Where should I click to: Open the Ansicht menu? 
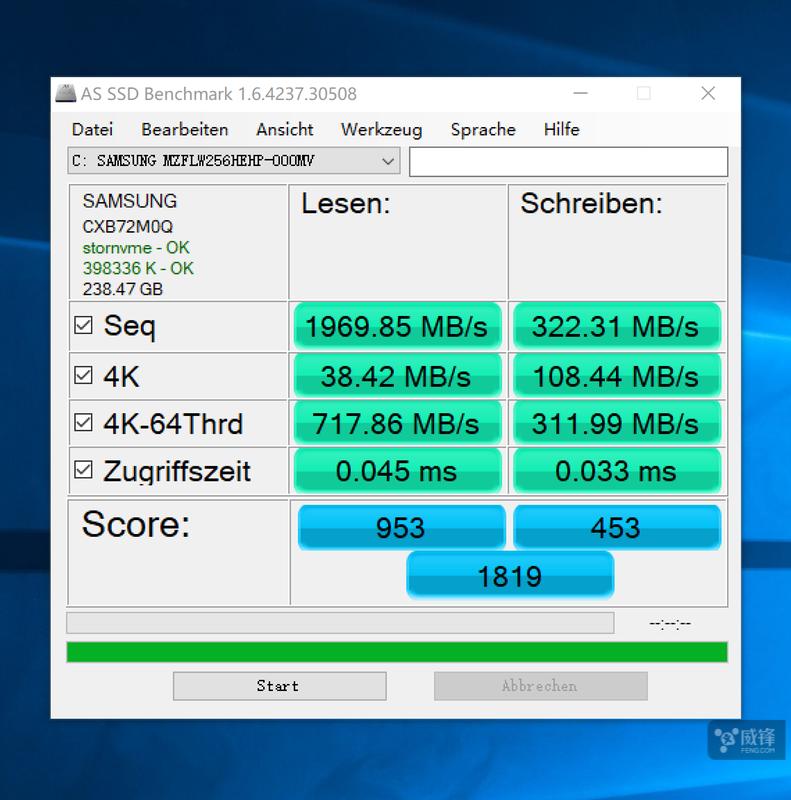[x=285, y=130]
